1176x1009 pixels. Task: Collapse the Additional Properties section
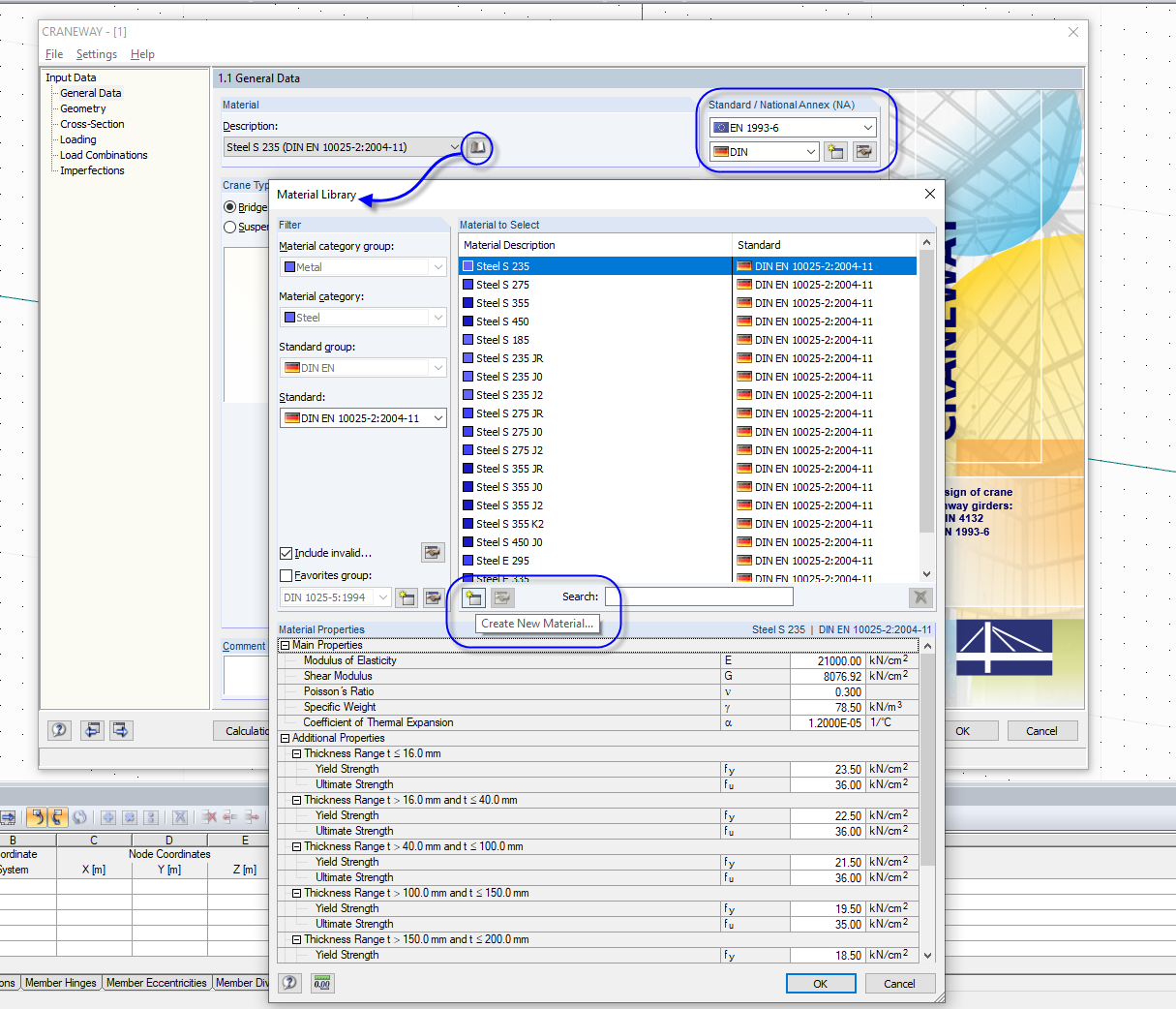tap(285, 738)
